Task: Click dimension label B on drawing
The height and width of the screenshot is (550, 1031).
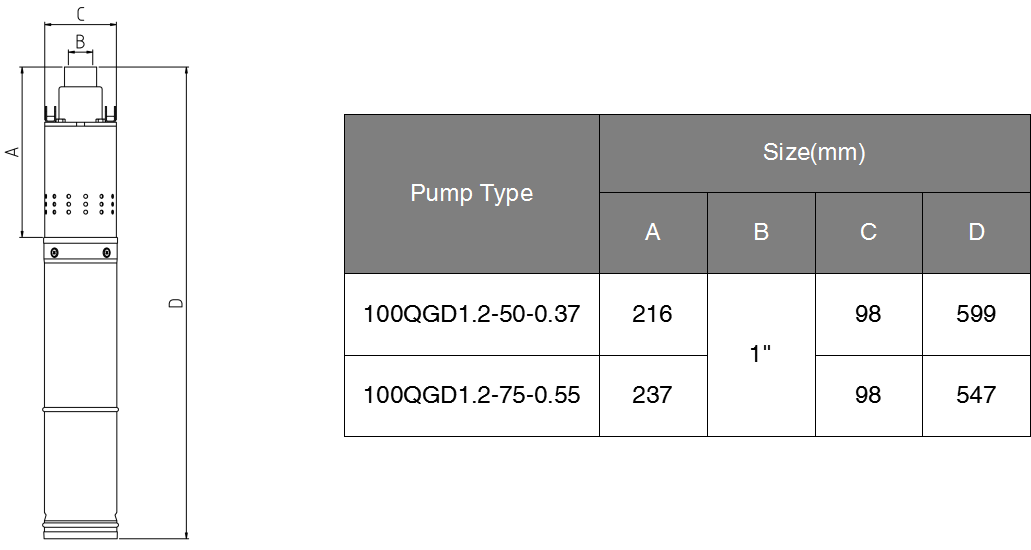Action: (80, 42)
